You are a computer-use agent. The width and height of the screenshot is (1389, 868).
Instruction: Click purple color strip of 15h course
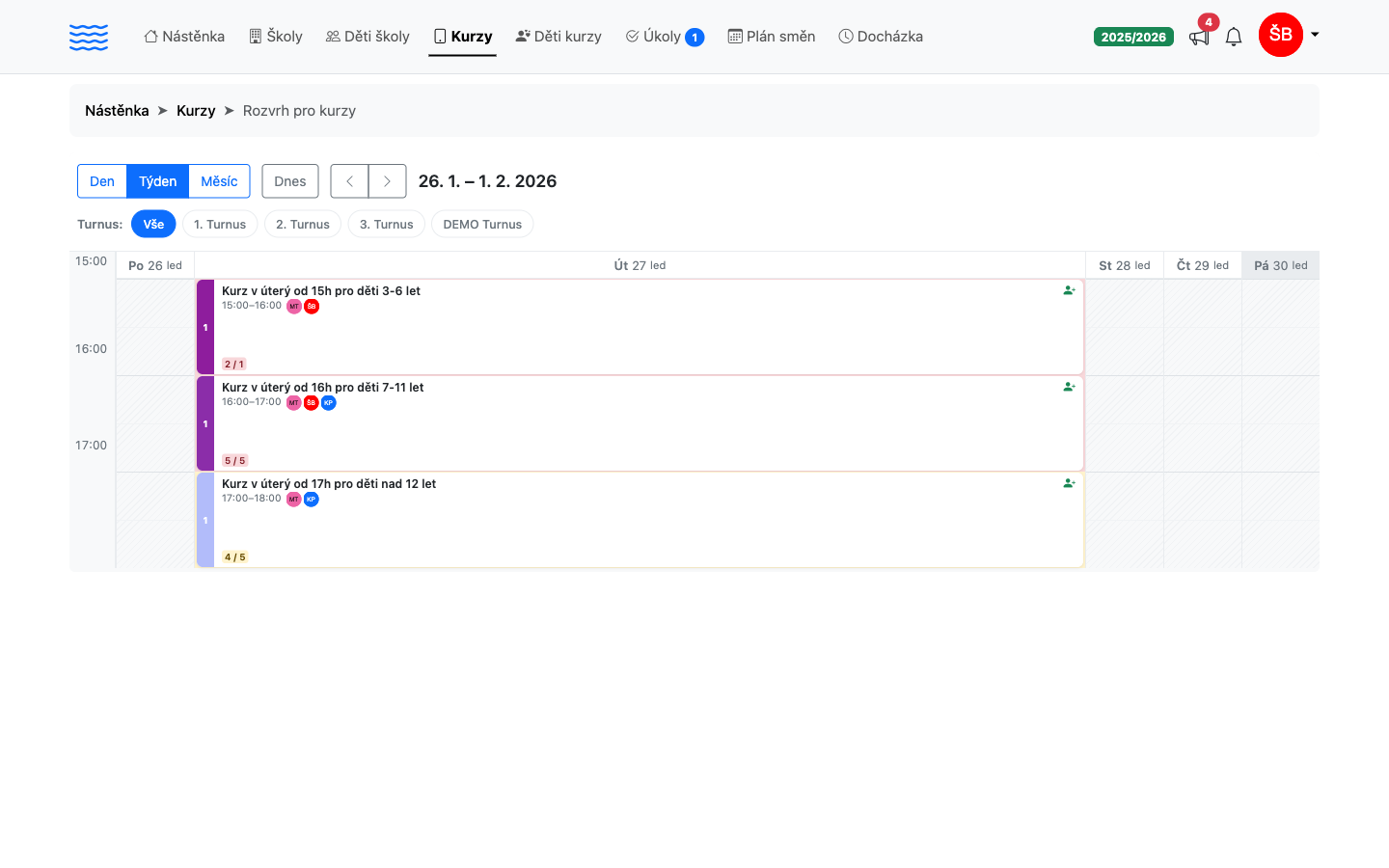point(205,327)
